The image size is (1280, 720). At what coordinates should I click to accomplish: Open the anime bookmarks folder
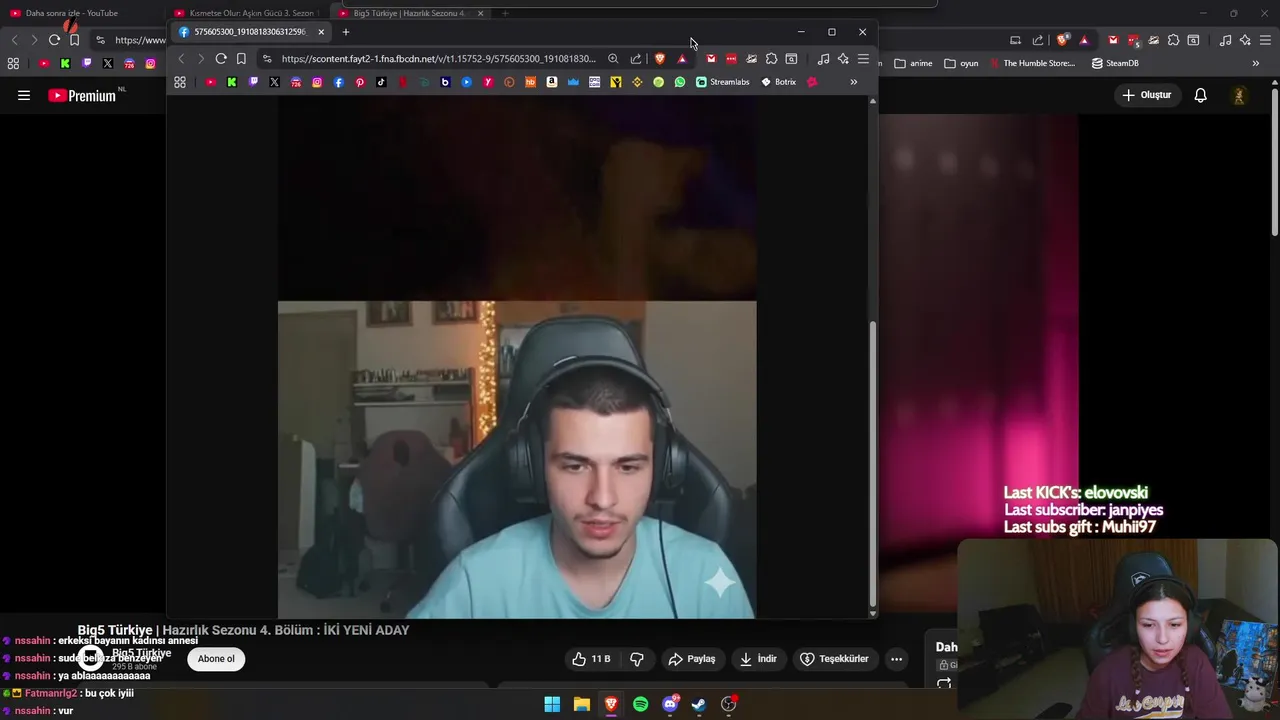point(913,63)
